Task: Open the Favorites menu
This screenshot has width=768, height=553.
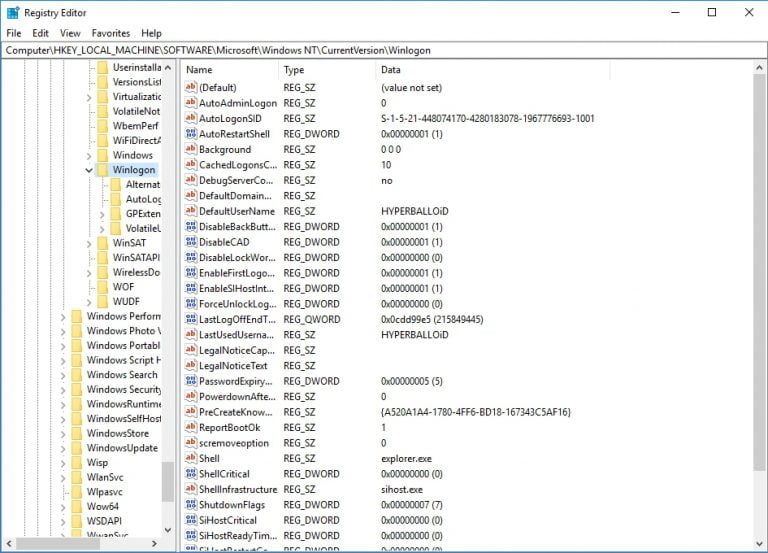Action: (111, 33)
